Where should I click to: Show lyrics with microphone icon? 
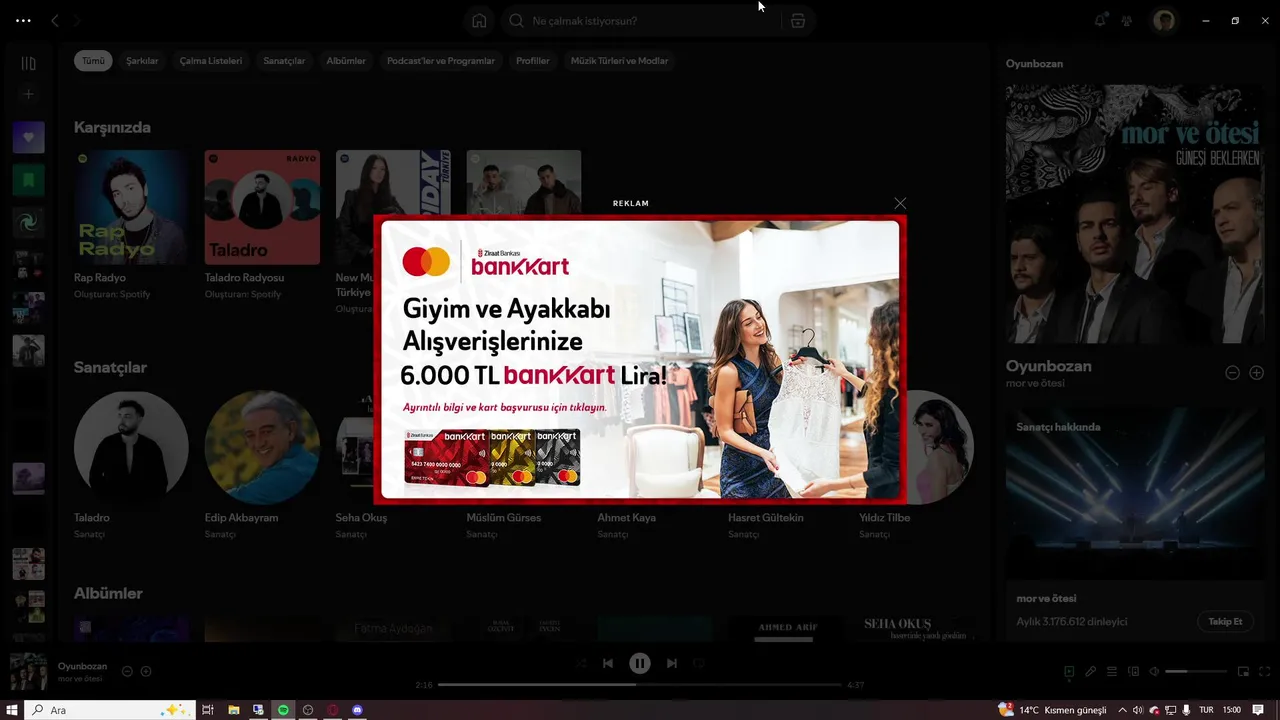1091,672
